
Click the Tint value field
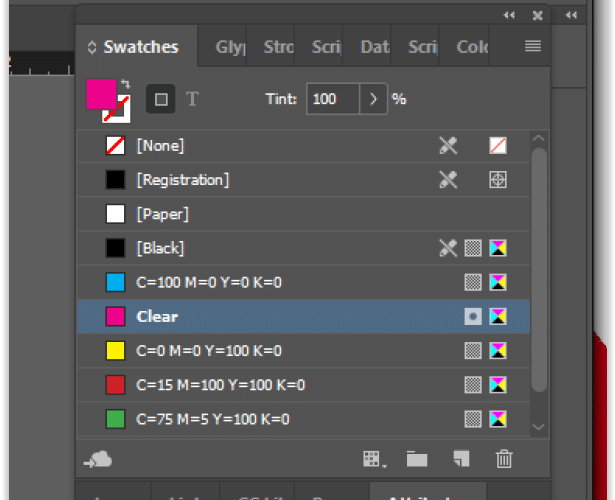pyautogui.click(x=333, y=99)
